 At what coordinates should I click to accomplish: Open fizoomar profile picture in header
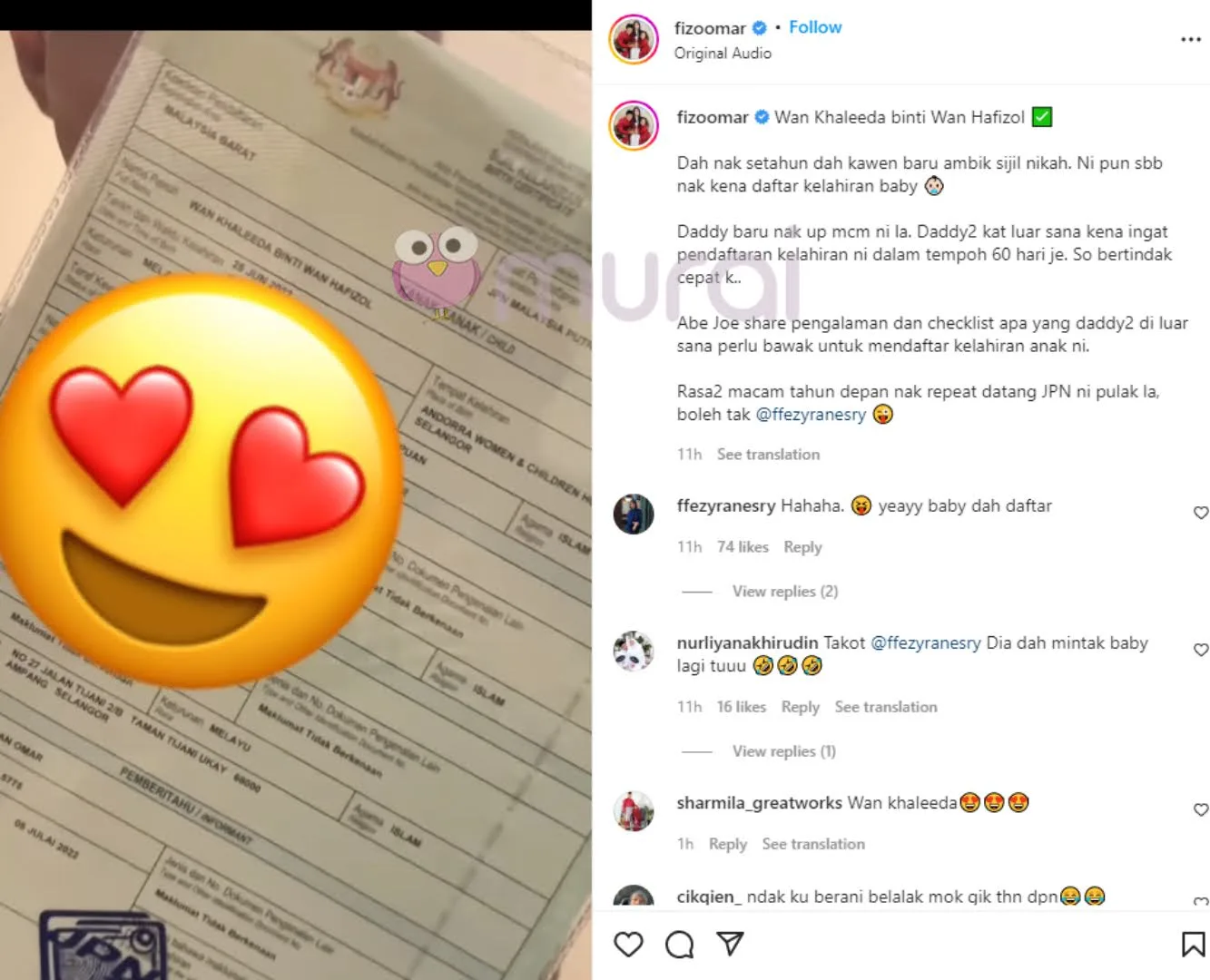(634, 40)
